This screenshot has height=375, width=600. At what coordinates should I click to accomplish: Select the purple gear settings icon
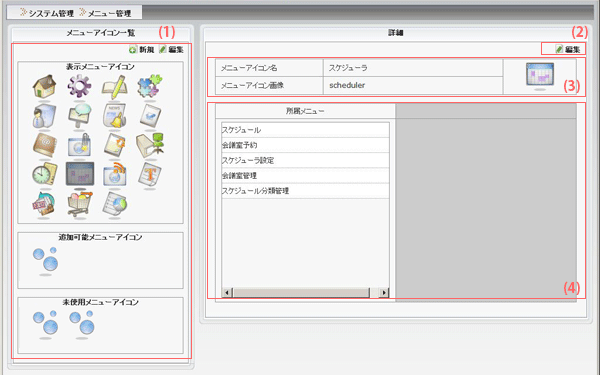(x=79, y=86)
